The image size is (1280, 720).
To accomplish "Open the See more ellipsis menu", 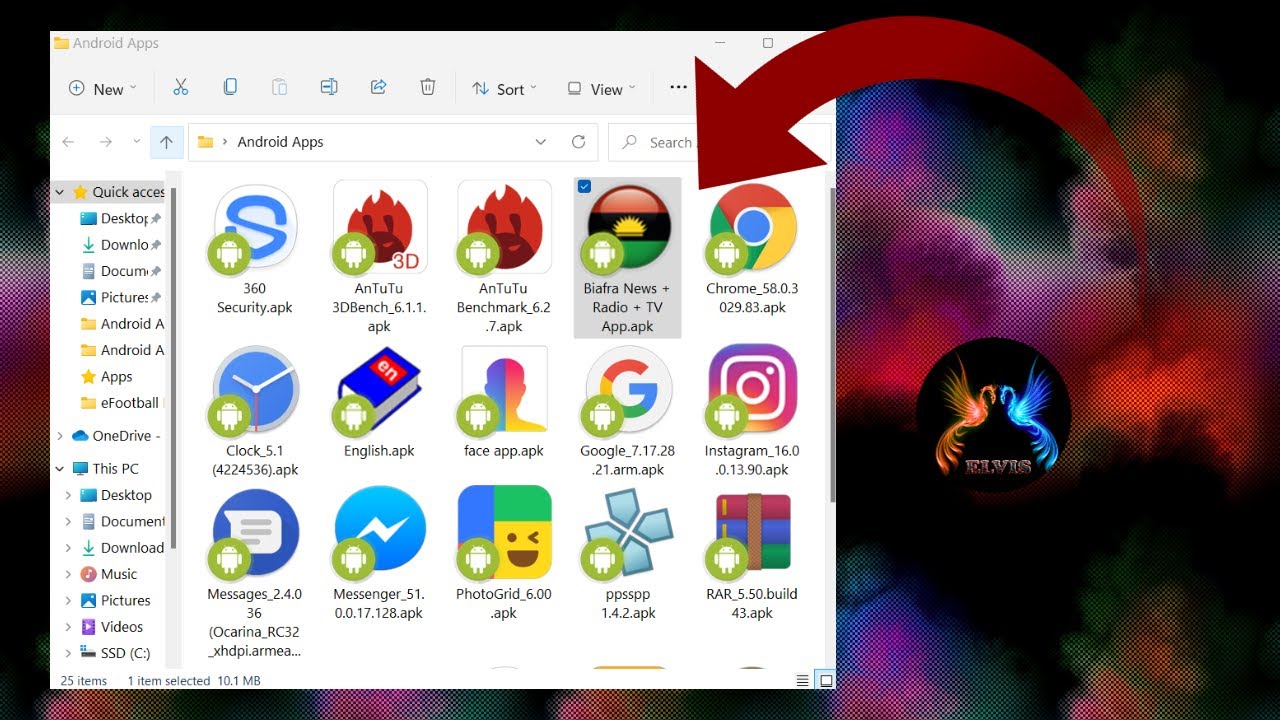I will (679, 88).
